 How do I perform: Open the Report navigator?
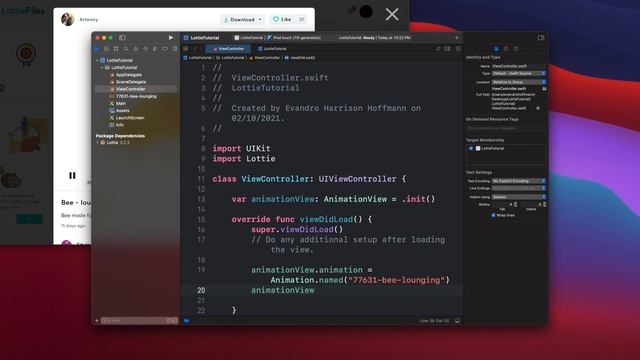[175, 49]
